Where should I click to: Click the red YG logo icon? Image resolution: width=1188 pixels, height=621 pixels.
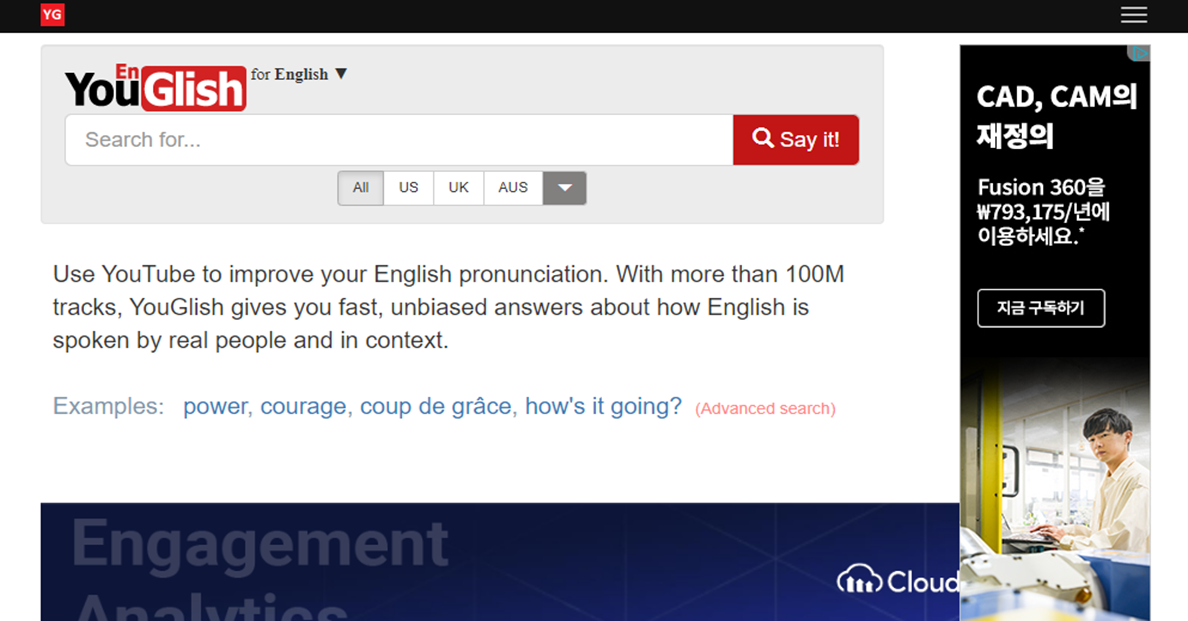pos(52,14)
